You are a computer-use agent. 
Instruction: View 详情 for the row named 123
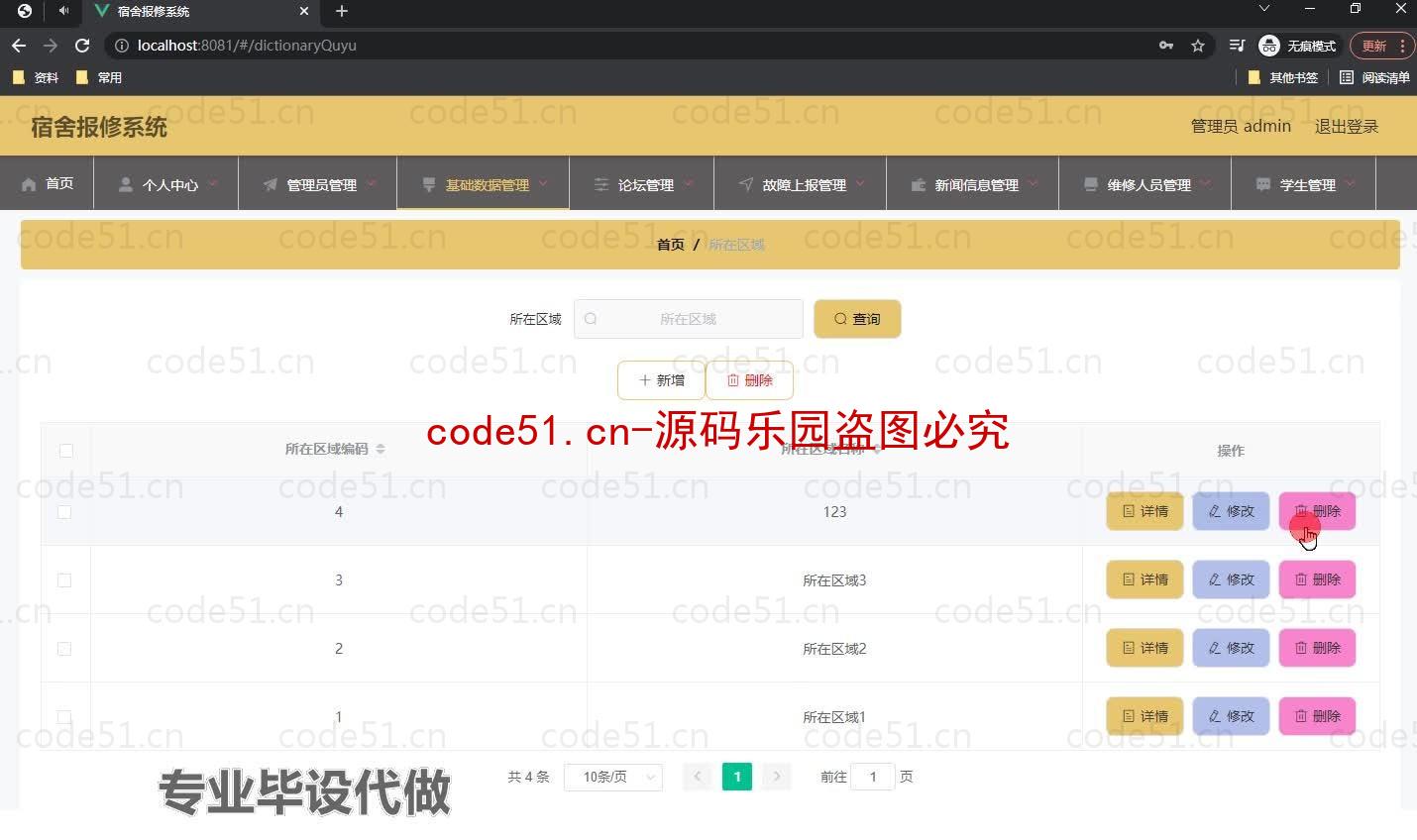tap(1144, 511)
